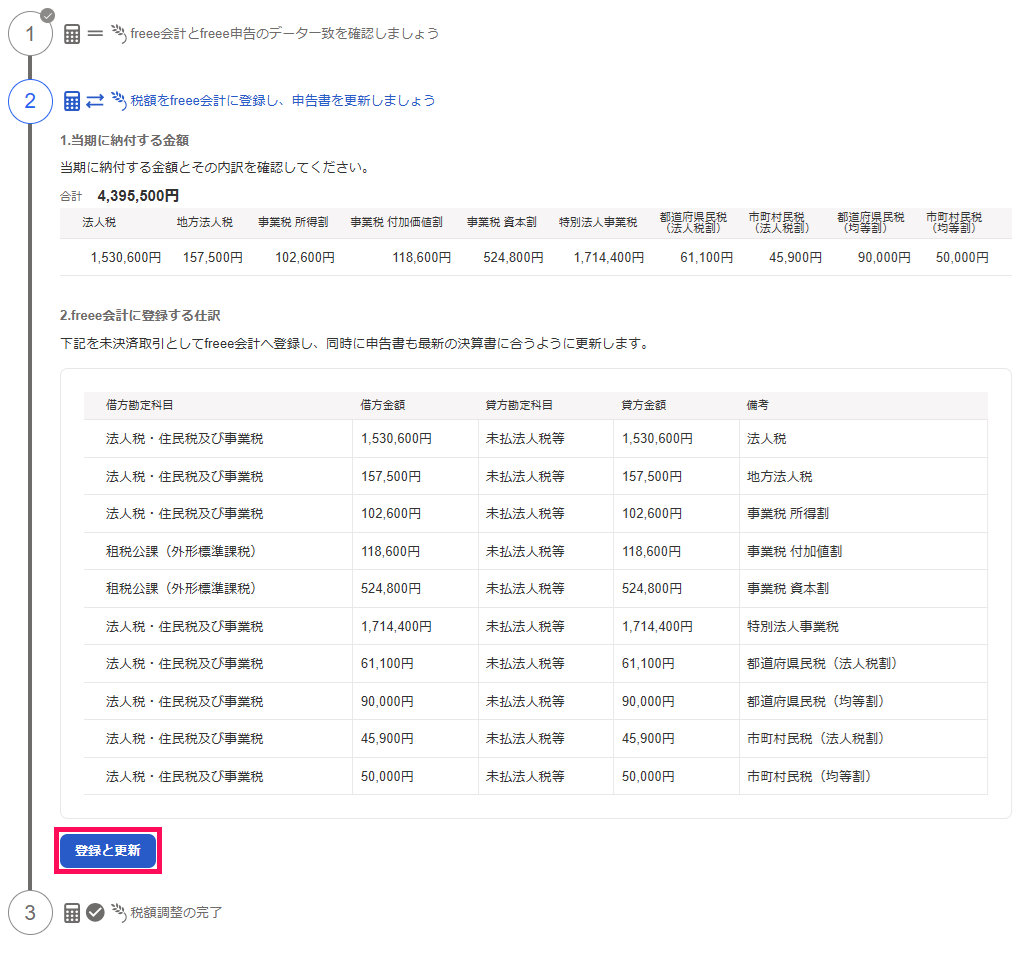Viewport: 1023px width, 953px height.
Task: Click the debit amount 61,100円 in the journal table
Action: click(388, 664)
